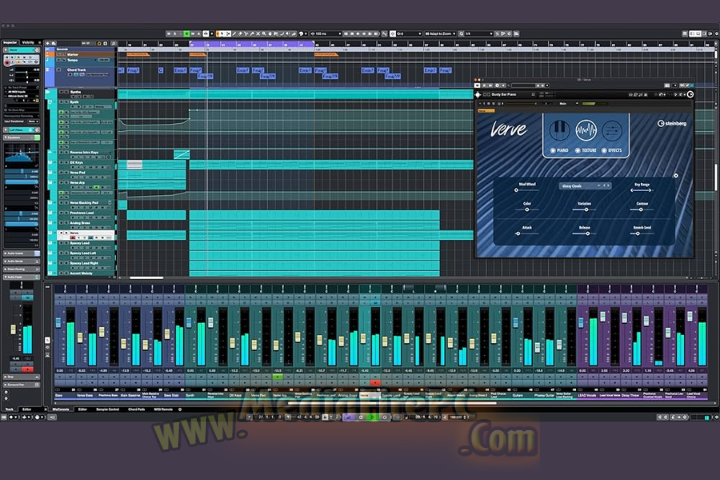
Task: Select the X-shaped Mute tool in toolbar
Action: click(x=258, y=34)
